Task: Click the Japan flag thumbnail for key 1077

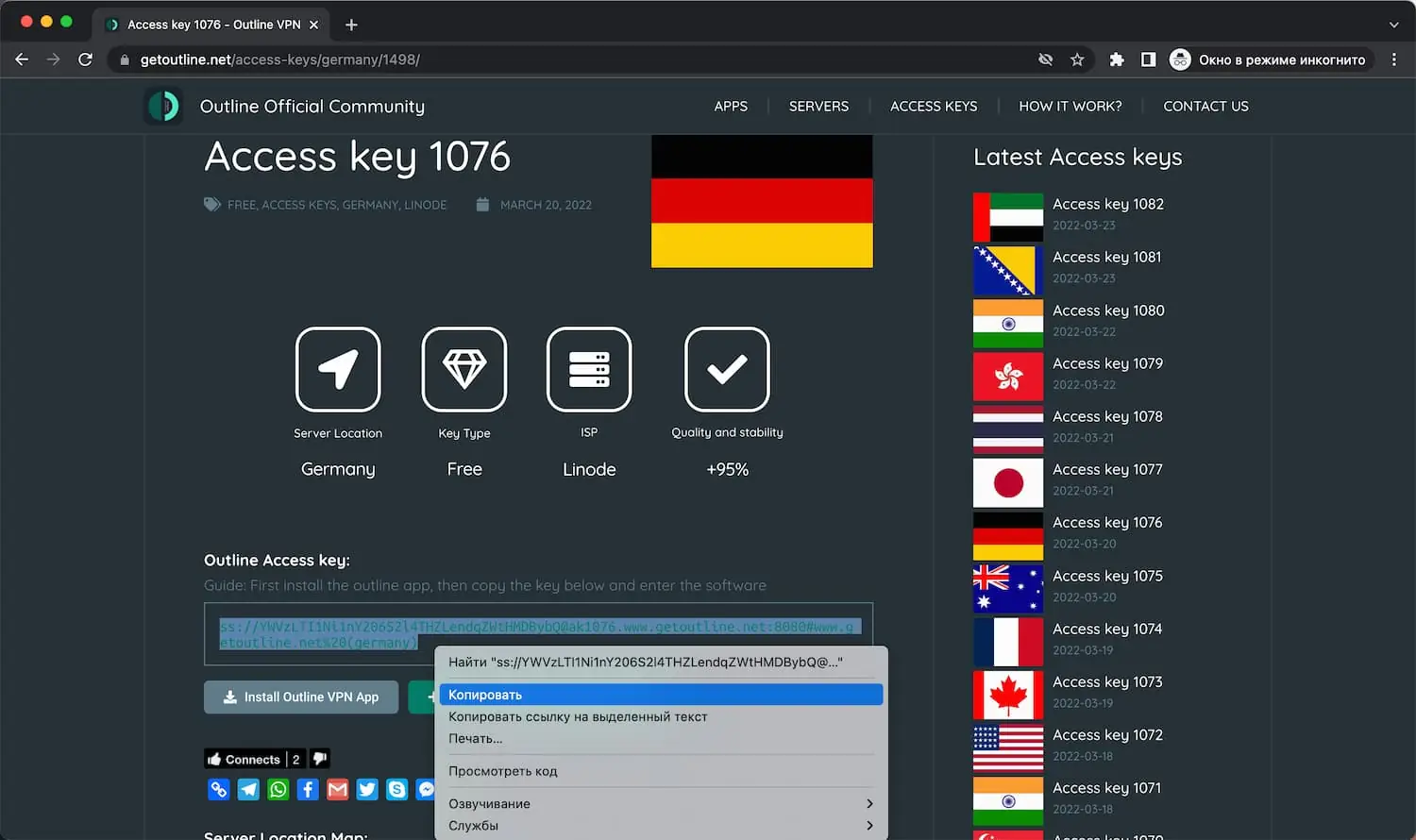Action: click(x=1008, y=482)
